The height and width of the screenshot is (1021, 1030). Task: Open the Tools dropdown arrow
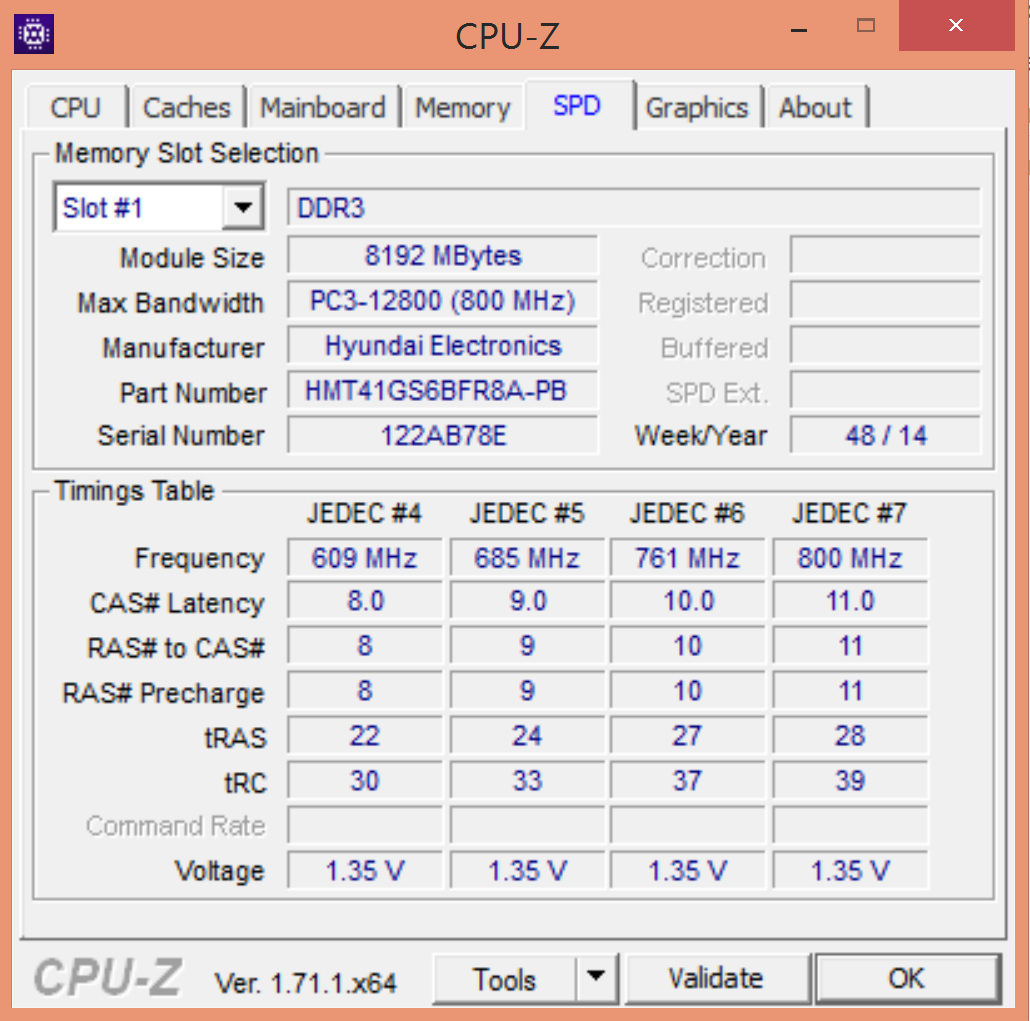[596, 978]
